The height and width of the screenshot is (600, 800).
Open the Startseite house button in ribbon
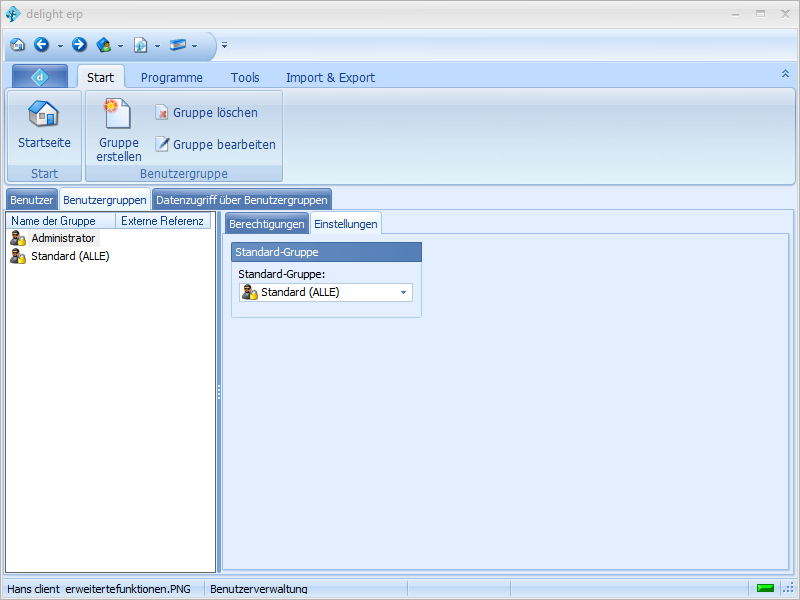[x=44, y=124]
